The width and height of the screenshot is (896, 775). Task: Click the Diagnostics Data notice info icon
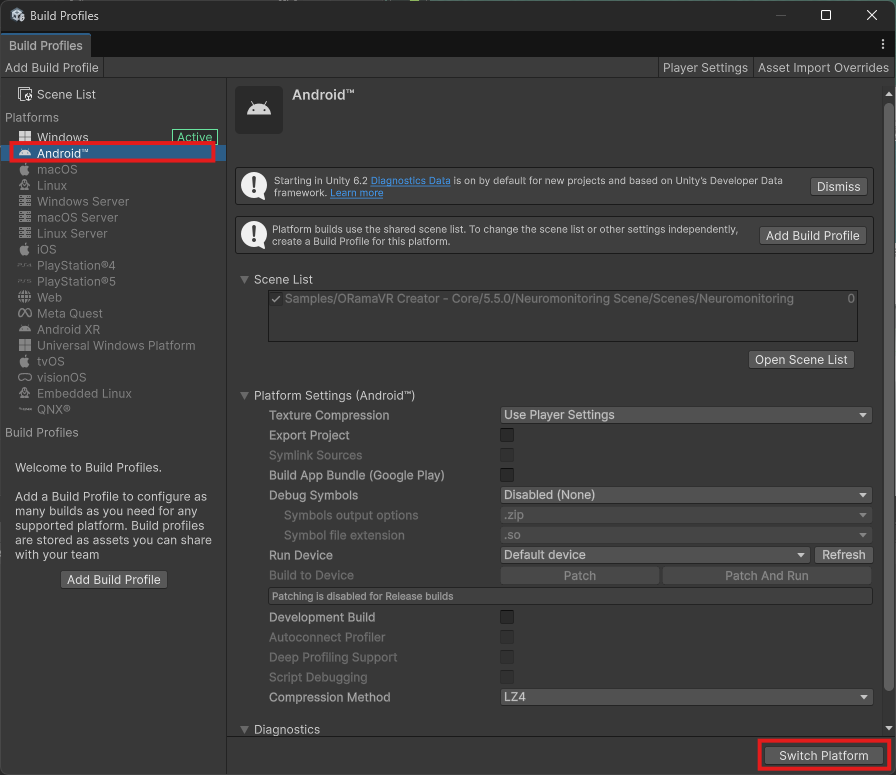coord(254,186)
